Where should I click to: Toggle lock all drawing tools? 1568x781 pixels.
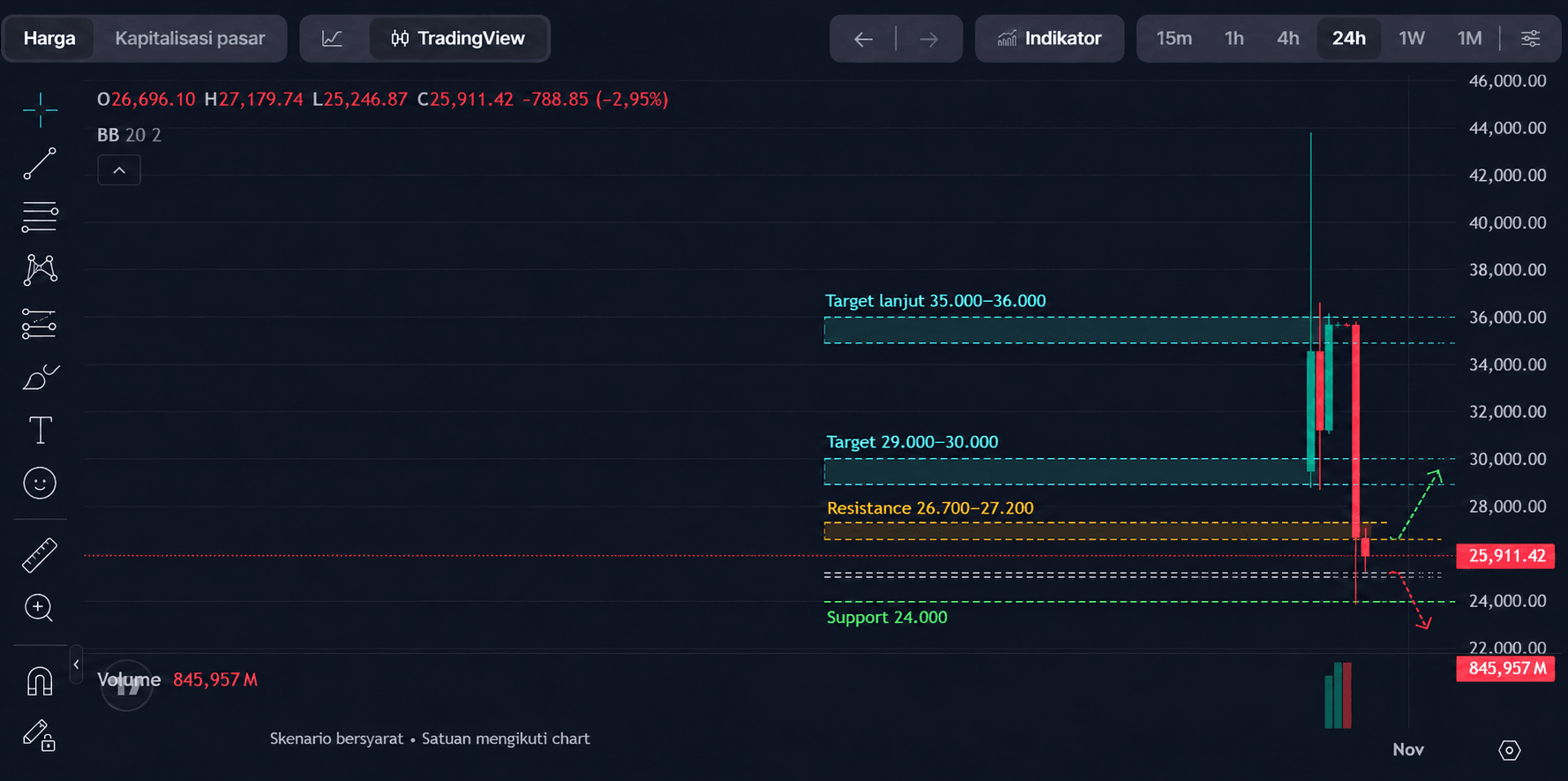click(40, 735)
